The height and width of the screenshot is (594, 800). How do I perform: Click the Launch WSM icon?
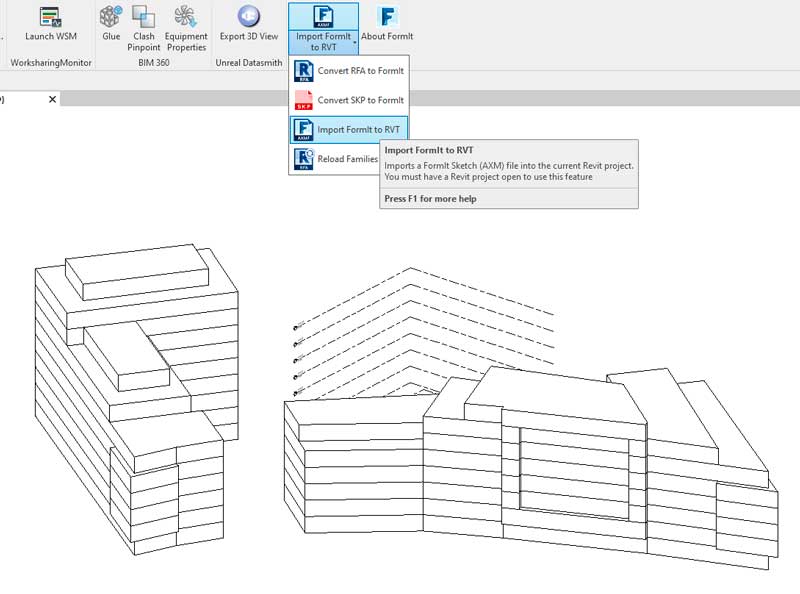tap(49, 17)
